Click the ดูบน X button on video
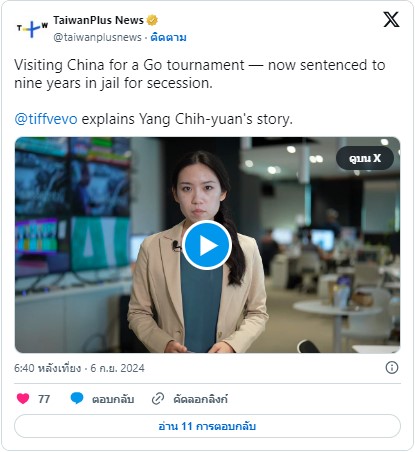This screenshot has height=452, width=415. pyautogui.click(x=365, y=158)
